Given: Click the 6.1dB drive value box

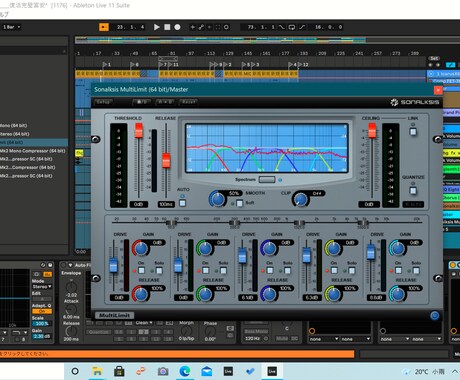Looking at the screenshot, I should pyautogui.click(x=247, y=297).
